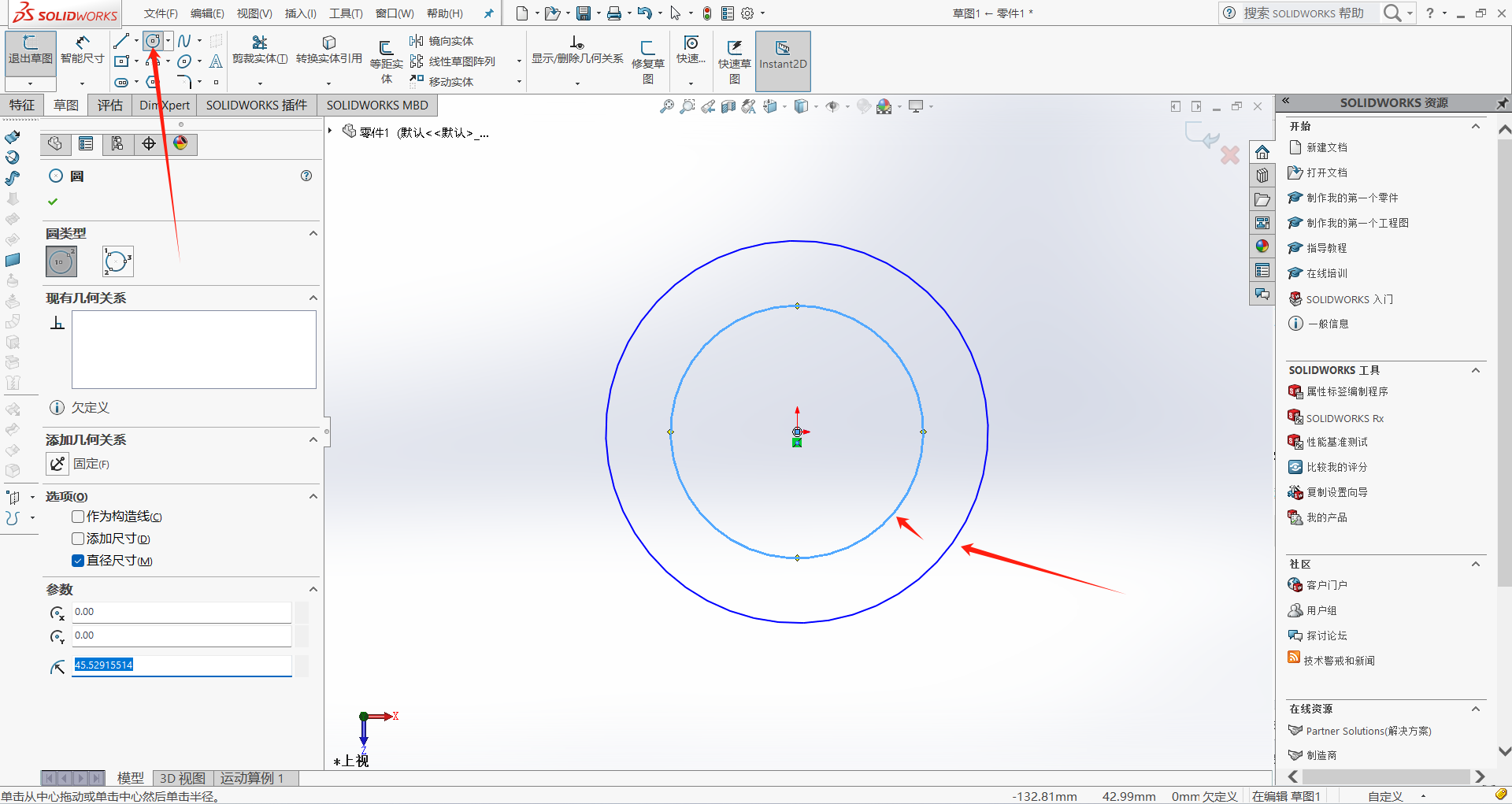
Task: Click the Section View icon in the view toolbar
Action: [x=728, y=106]
